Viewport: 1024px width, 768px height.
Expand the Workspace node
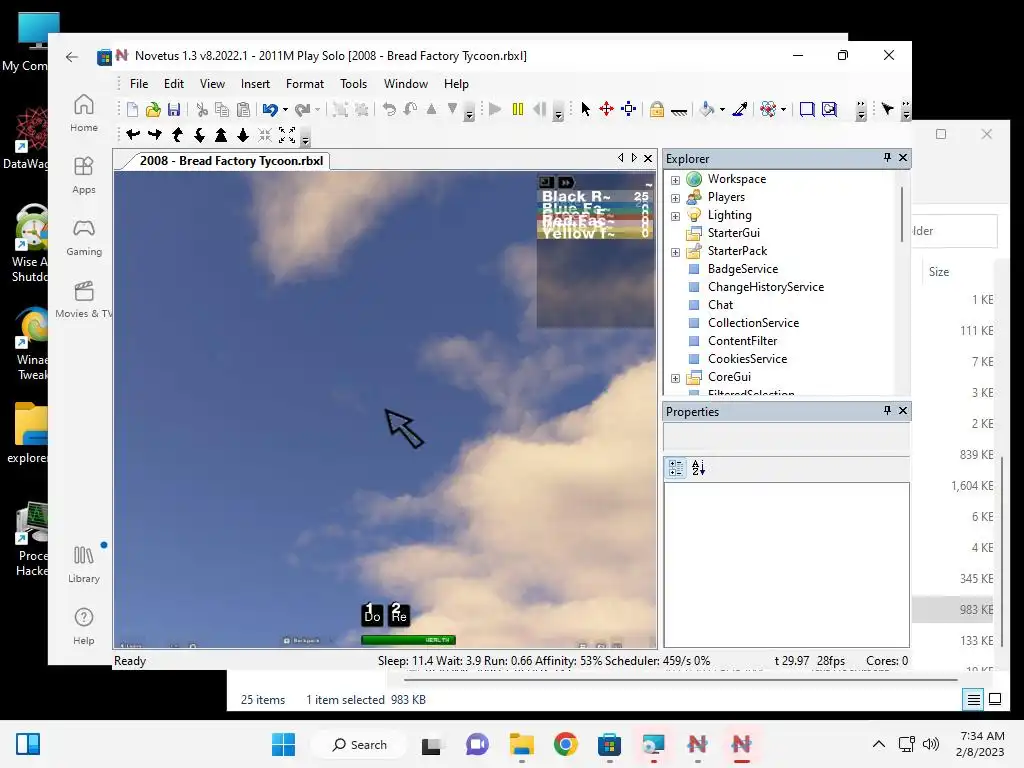pyautogui.click(x=675, y=180)
